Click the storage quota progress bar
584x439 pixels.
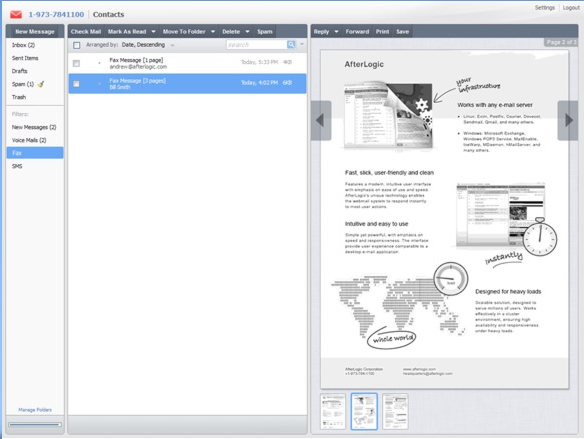pyautogui.click(x=35, y=424)
